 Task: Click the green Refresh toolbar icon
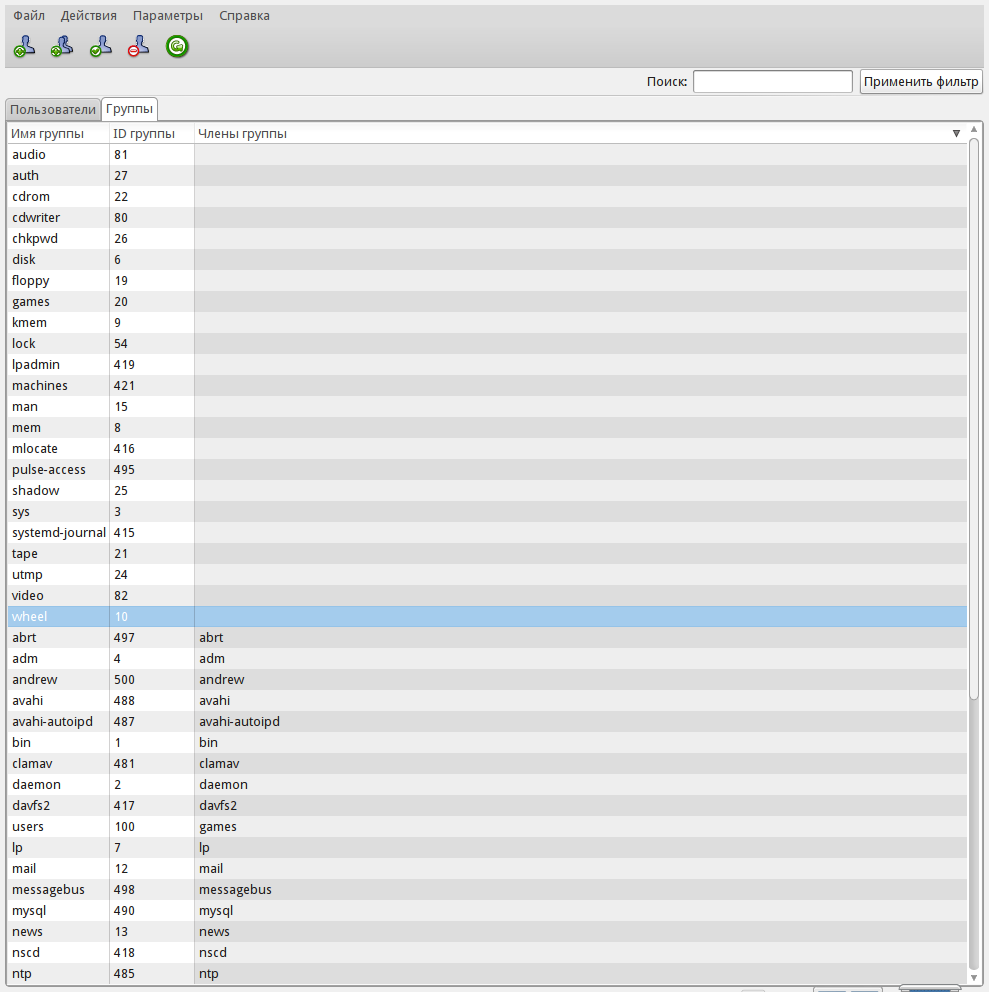coord(177,46)
